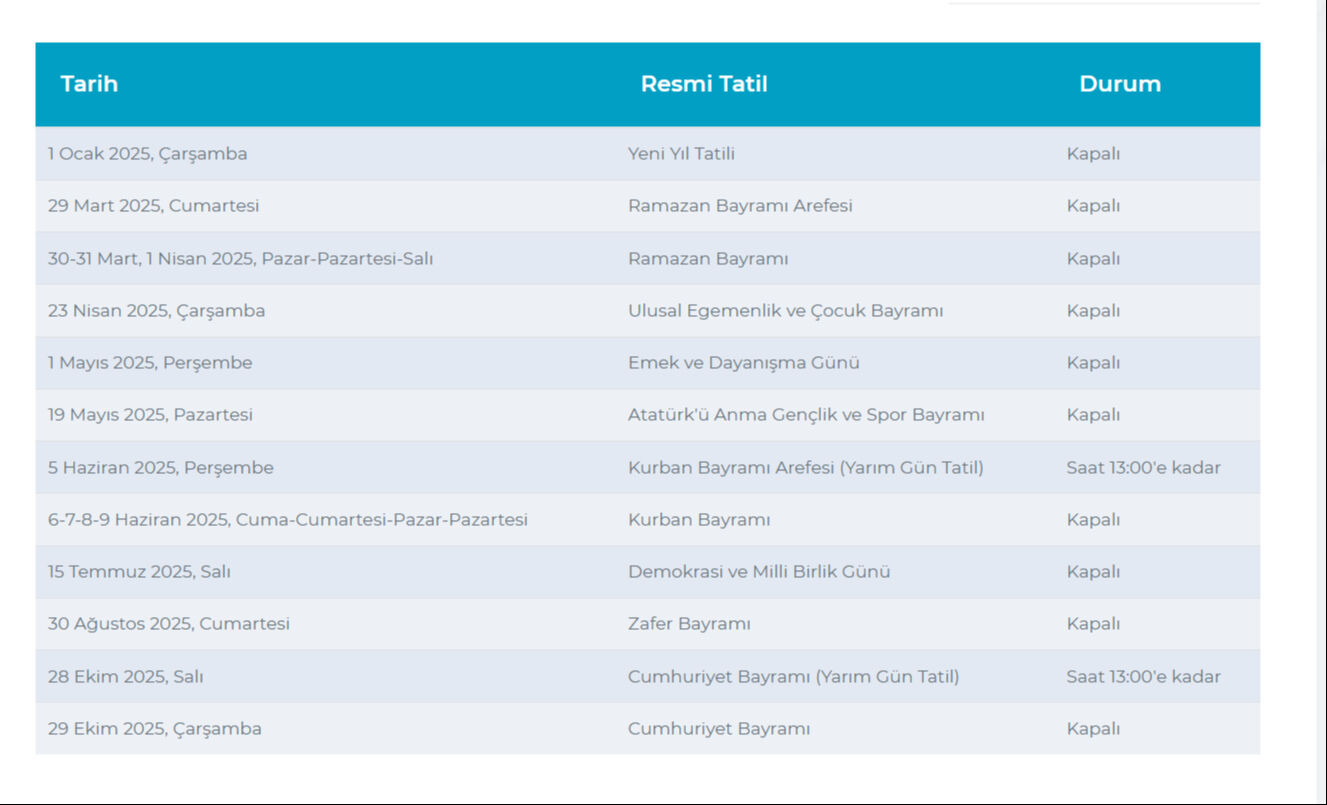1327x805 pixels.
Task: Click the 5 Haziran 2025, Perşembe date
Action: 161,468
